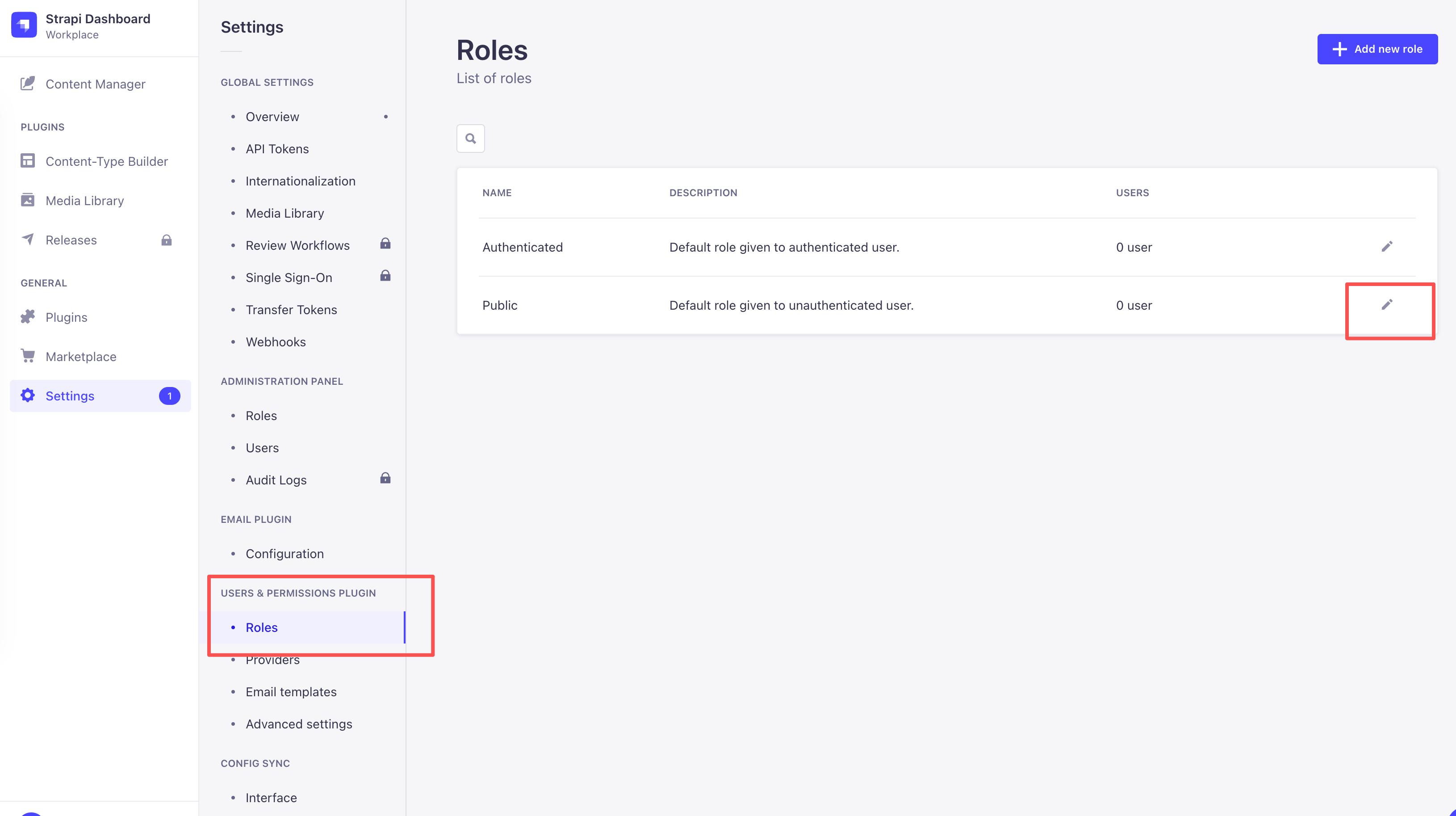This screenshot has height=816, width=1456.
Task: Open the Marketplace cart icon item
Action: pos(81,356)
